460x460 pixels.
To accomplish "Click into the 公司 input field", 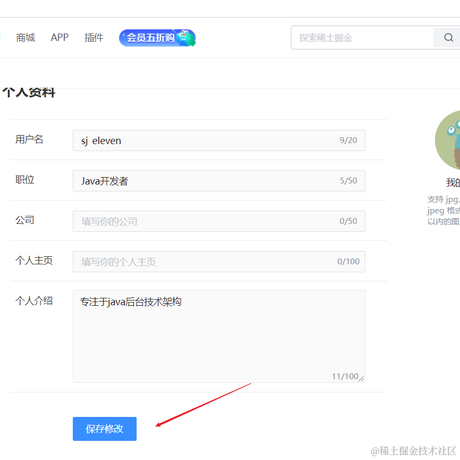I will tap(219, 221).
